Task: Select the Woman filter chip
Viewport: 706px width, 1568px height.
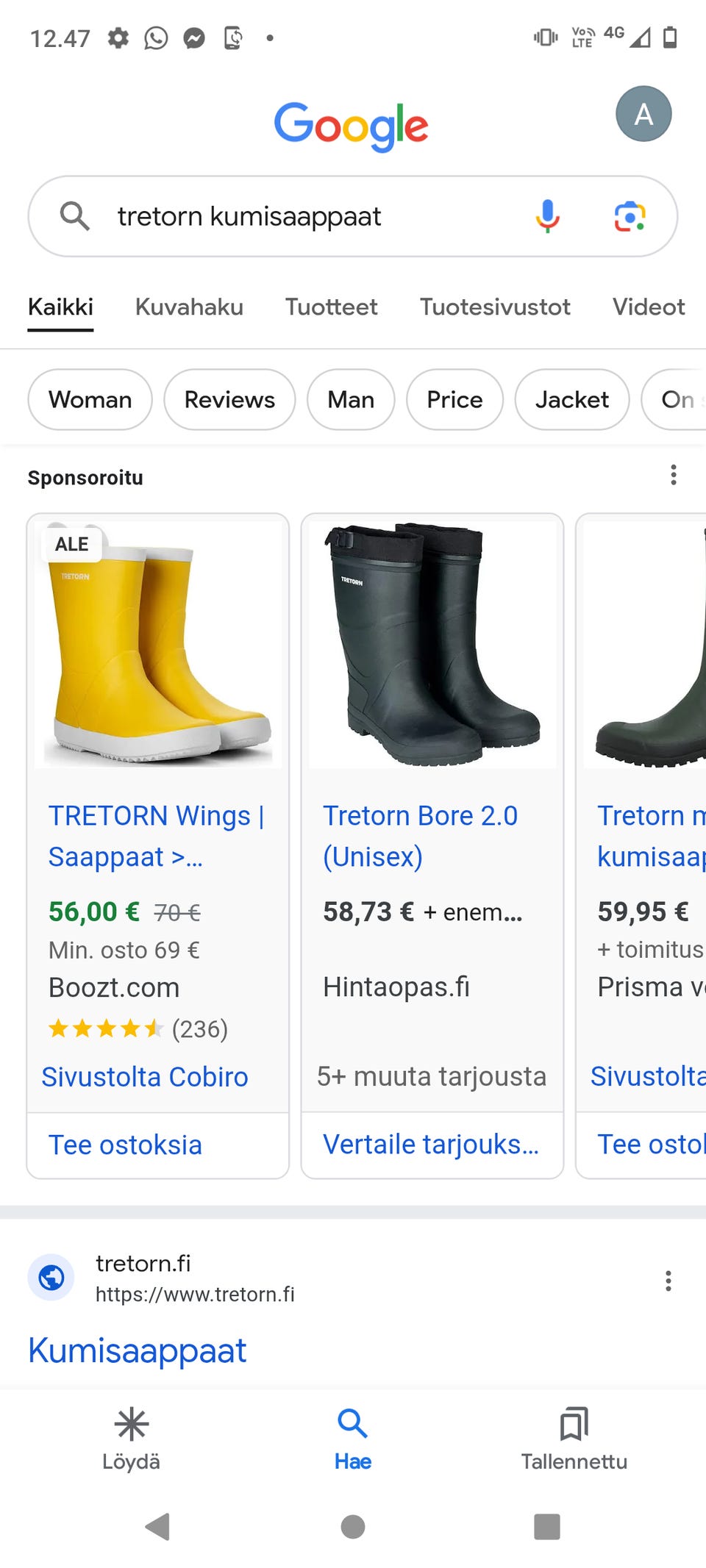Action: coord(90,399)
